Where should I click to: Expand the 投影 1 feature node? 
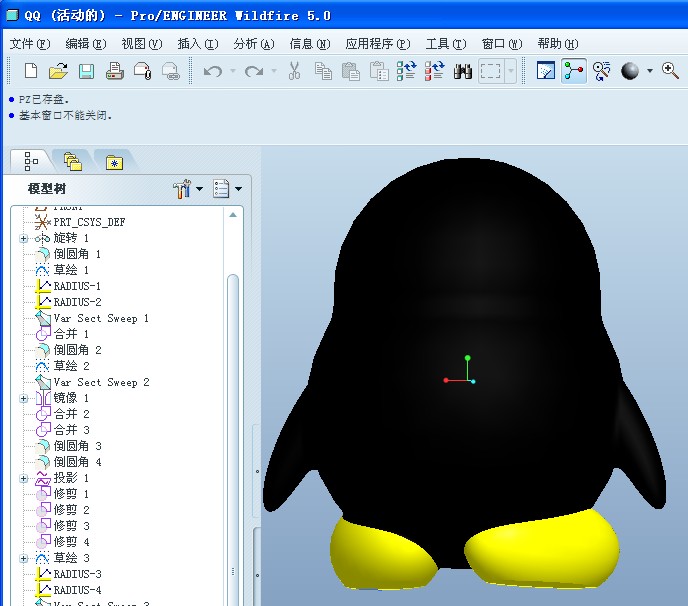[x=23, y=478]
